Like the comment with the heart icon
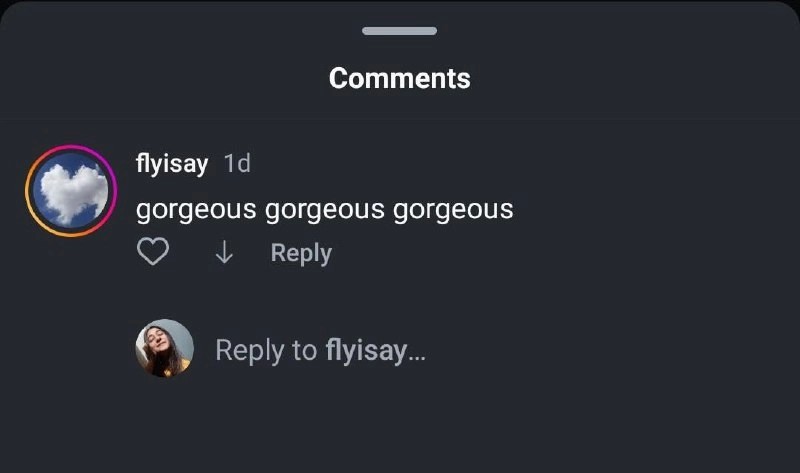The width and height of the screenshot is (800, 473). [153, 251]
